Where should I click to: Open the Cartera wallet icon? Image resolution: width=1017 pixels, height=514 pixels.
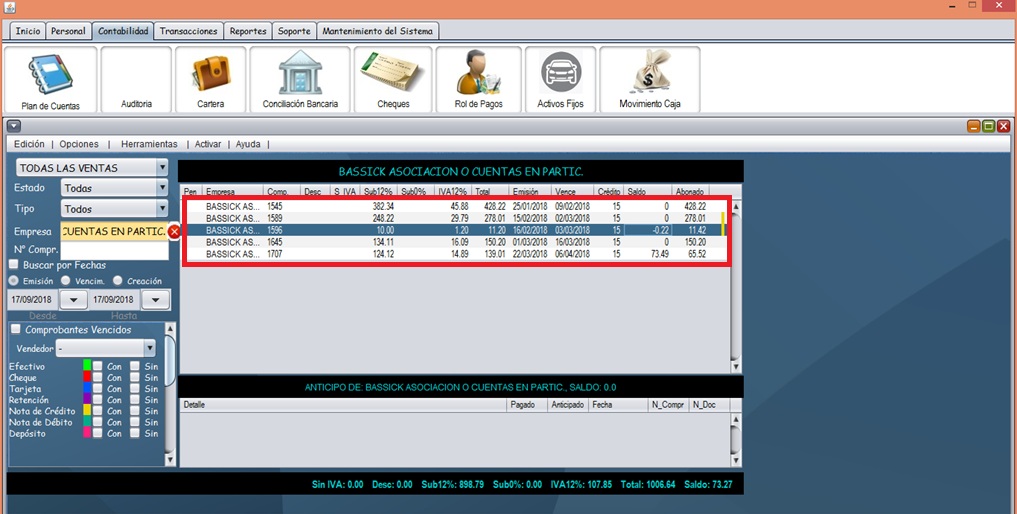click(210, 79)
